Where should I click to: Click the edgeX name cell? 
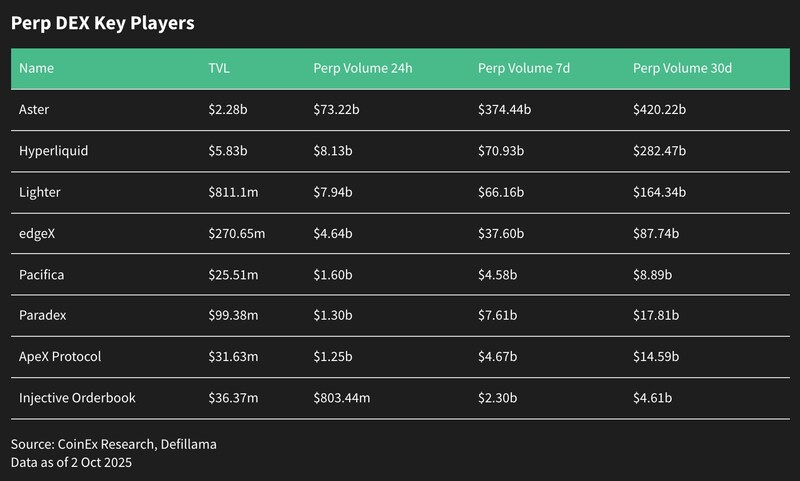tap(37, 233)
